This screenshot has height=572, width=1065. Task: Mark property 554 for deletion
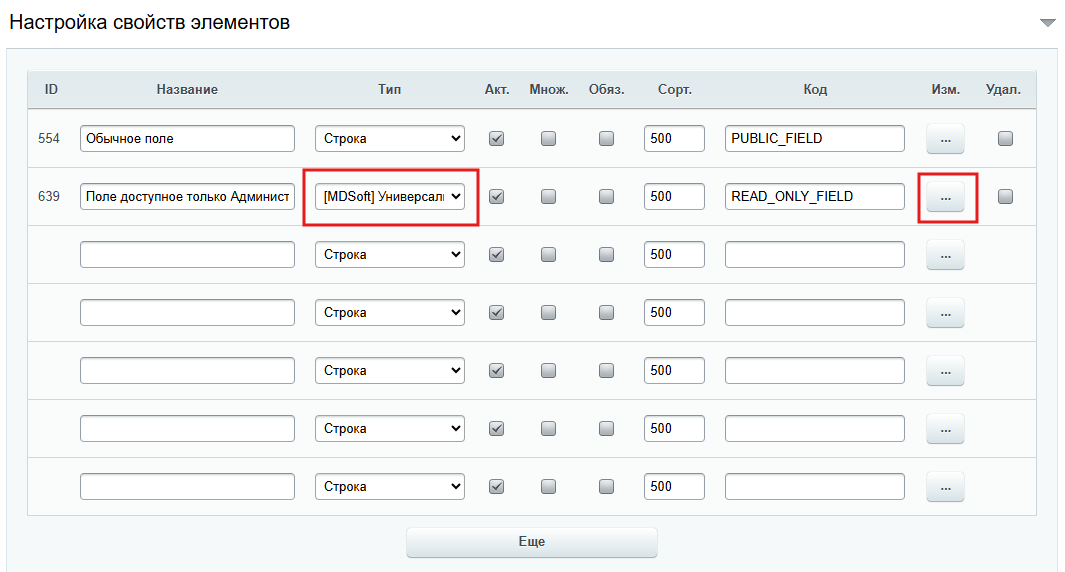1005,139
